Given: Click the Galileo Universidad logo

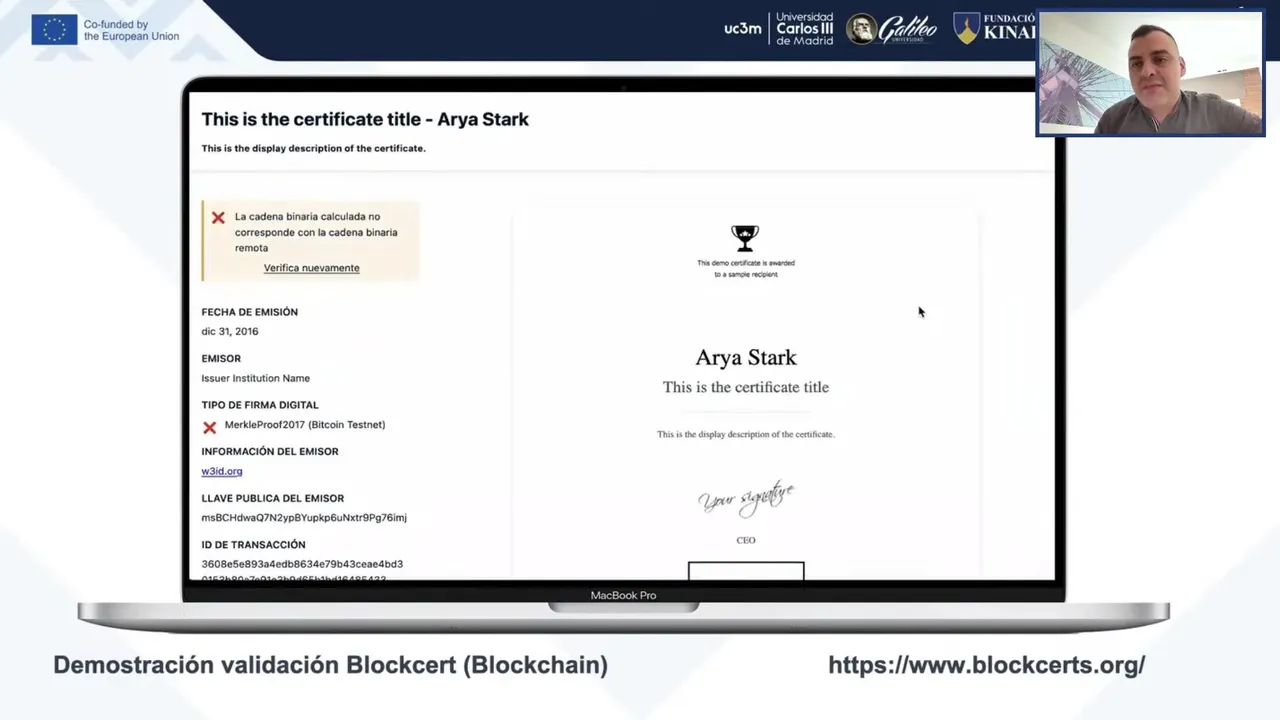Looking at the screenshot, I should 892,29.
